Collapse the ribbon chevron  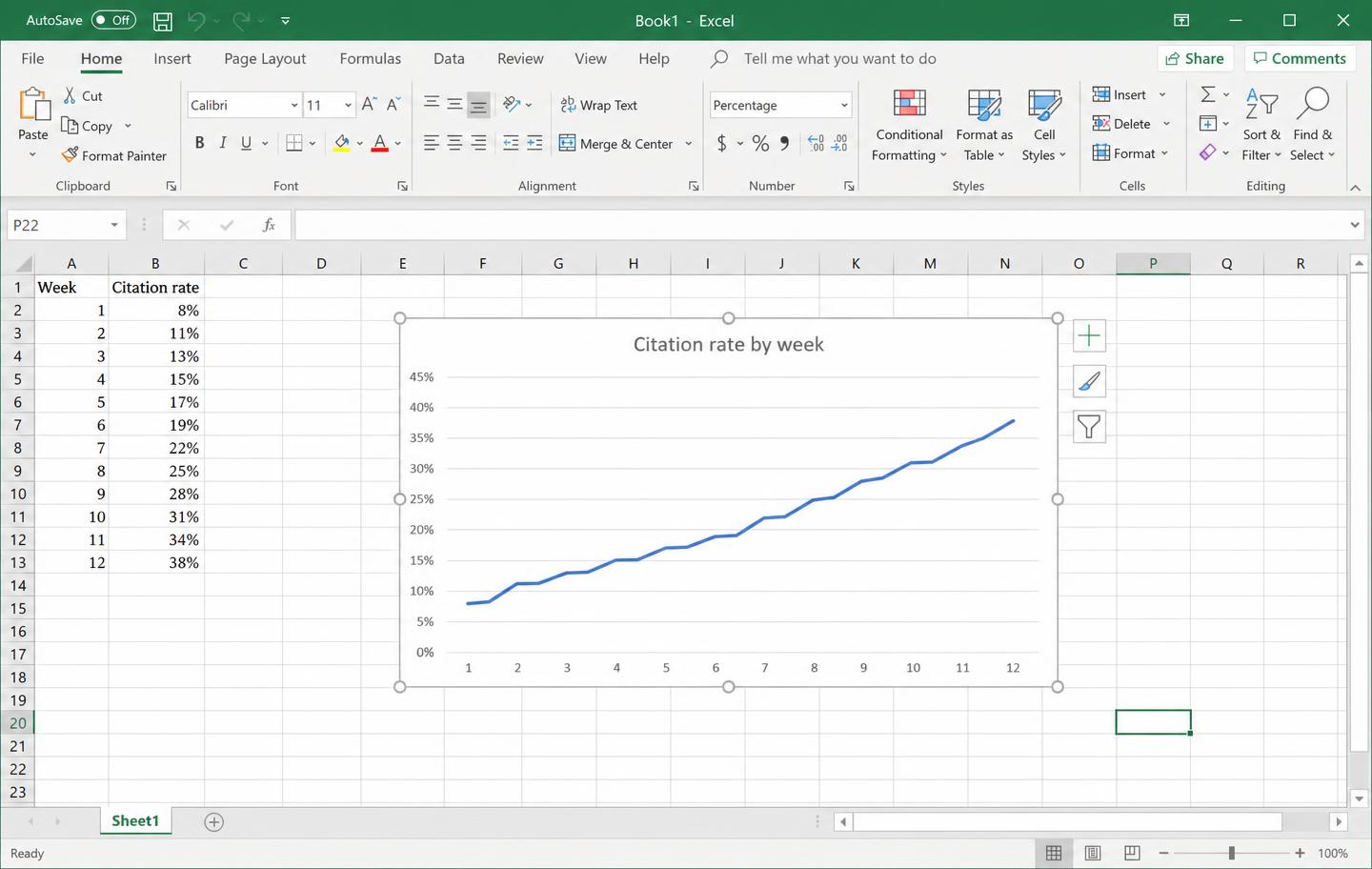point(1355,187)
